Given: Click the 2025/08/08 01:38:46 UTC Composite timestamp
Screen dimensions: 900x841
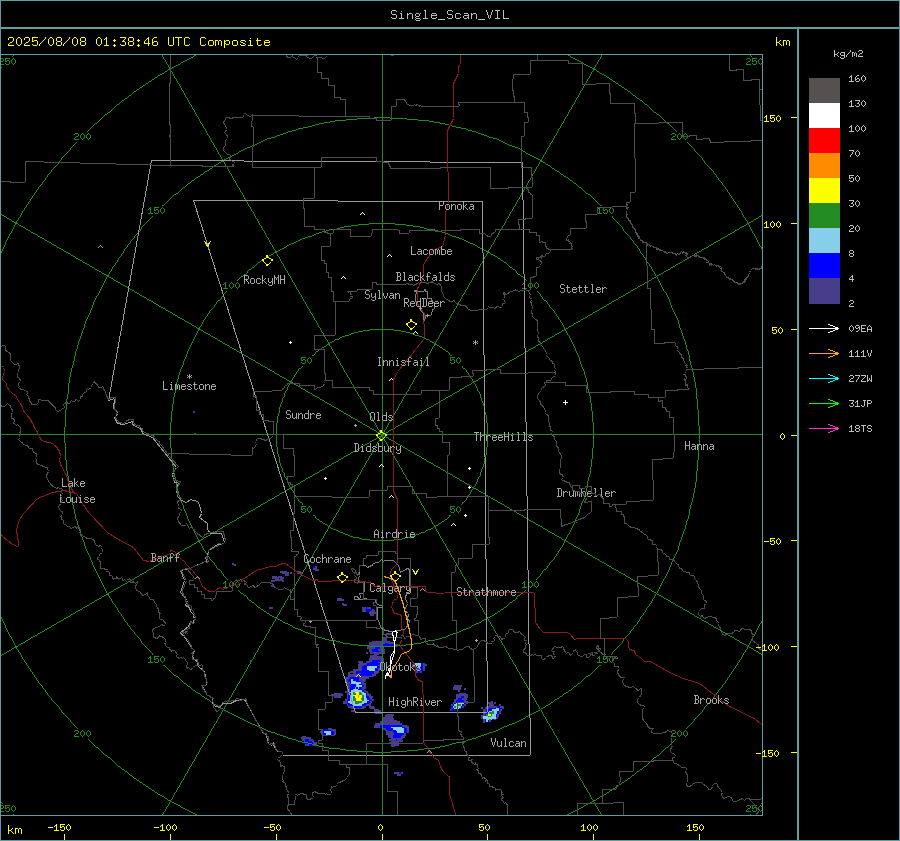Looking at the screenshot, I should tap(138, 42).
